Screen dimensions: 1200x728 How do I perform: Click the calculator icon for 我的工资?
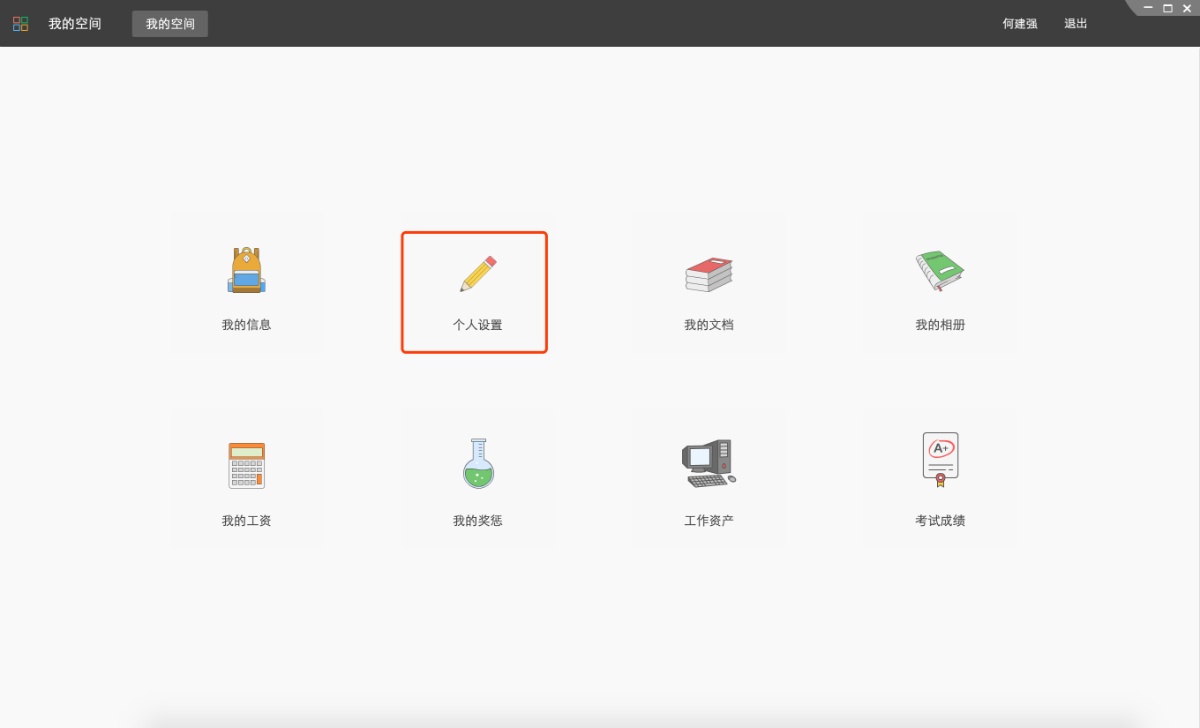(x=246, y=465)
